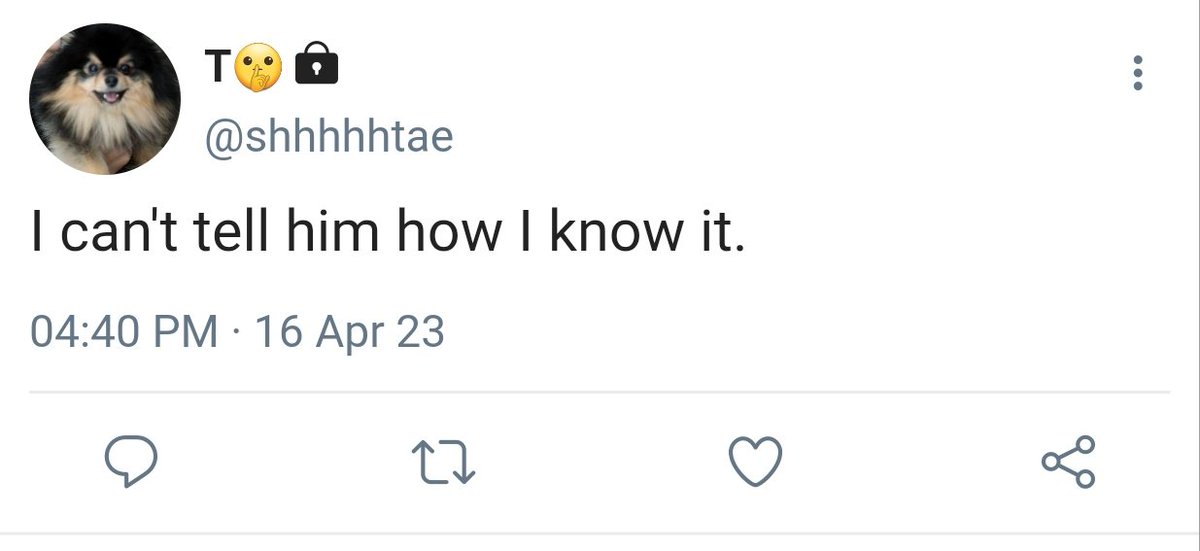Like the tweet with the heart icon
This screenshot has width=1200, height=551.
(754, 462)
